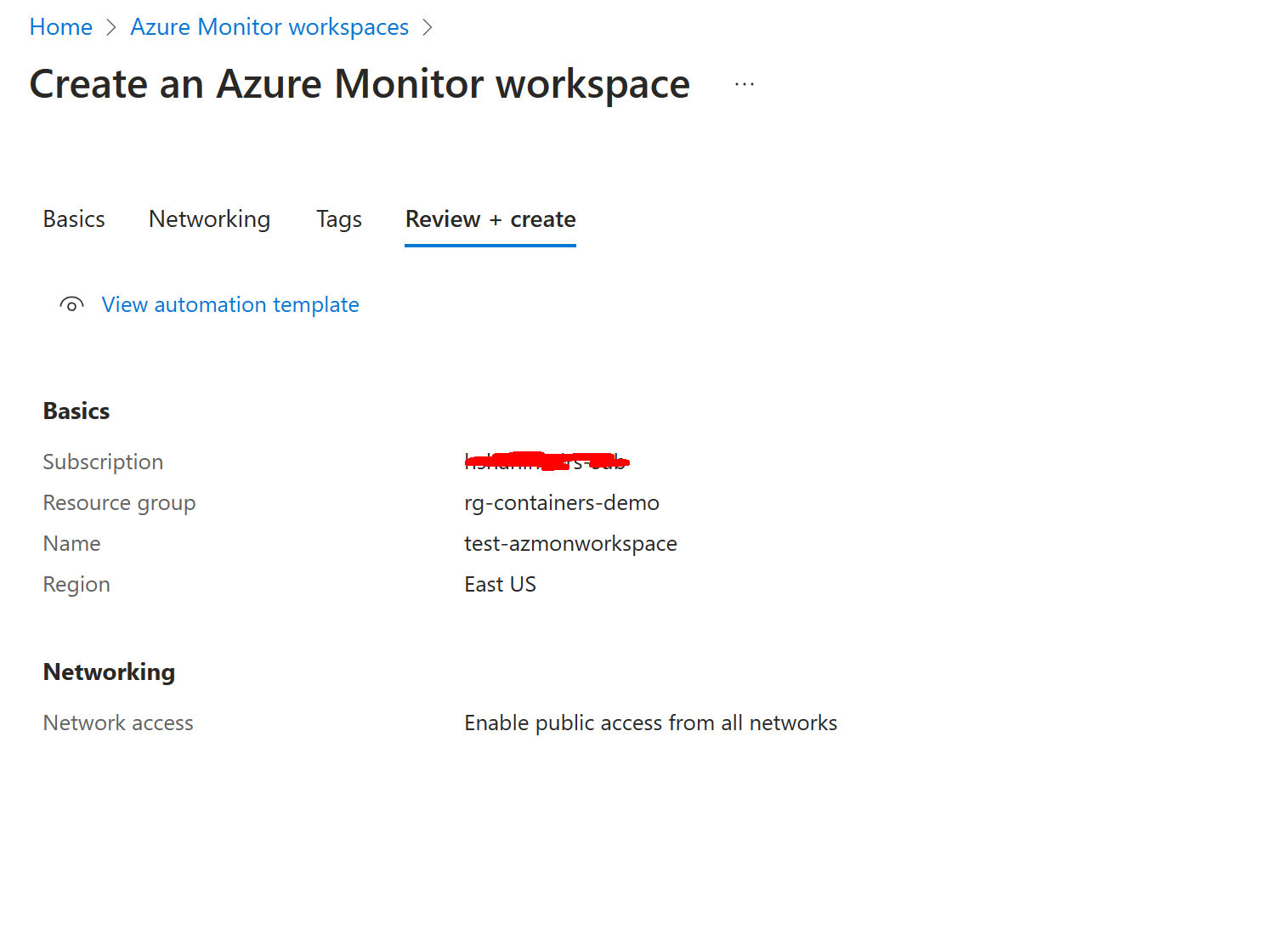
Task: Click the redacted Subscription value
Action: point(547,462)
